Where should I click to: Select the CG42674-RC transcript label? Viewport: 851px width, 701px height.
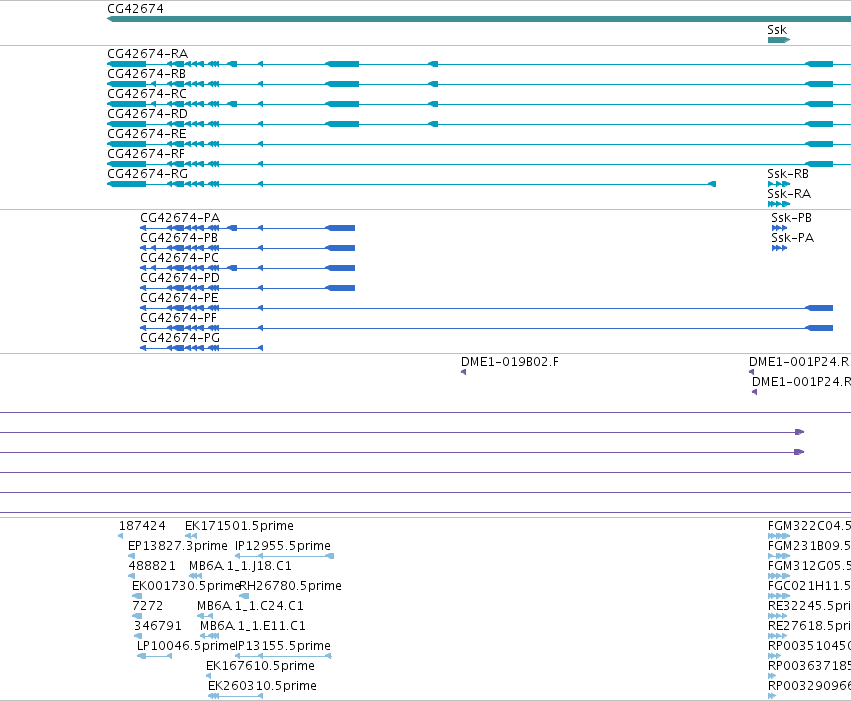pos(147,94)
